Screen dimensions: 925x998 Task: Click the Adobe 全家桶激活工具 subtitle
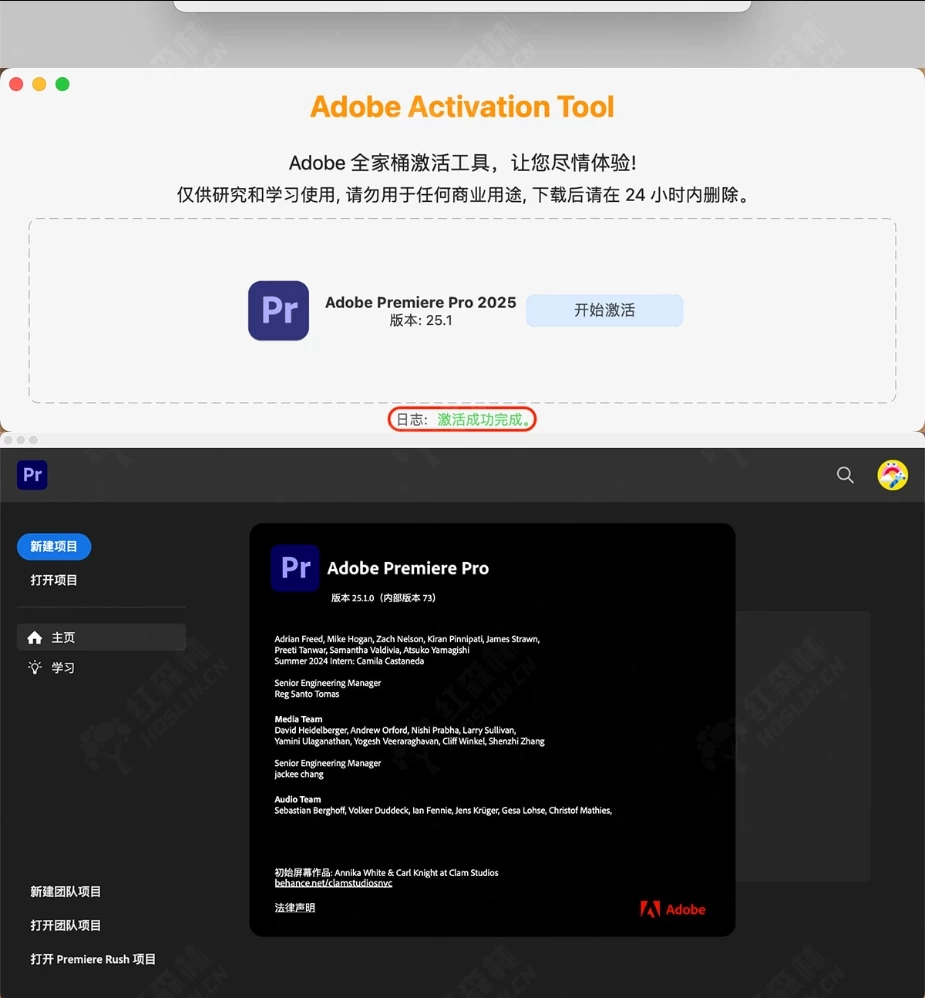[462, 163]
